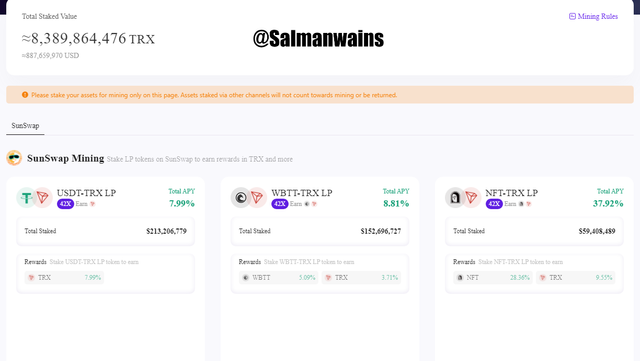
Task: Open the Mining Rules link
Action: click(x=593, y=16)
